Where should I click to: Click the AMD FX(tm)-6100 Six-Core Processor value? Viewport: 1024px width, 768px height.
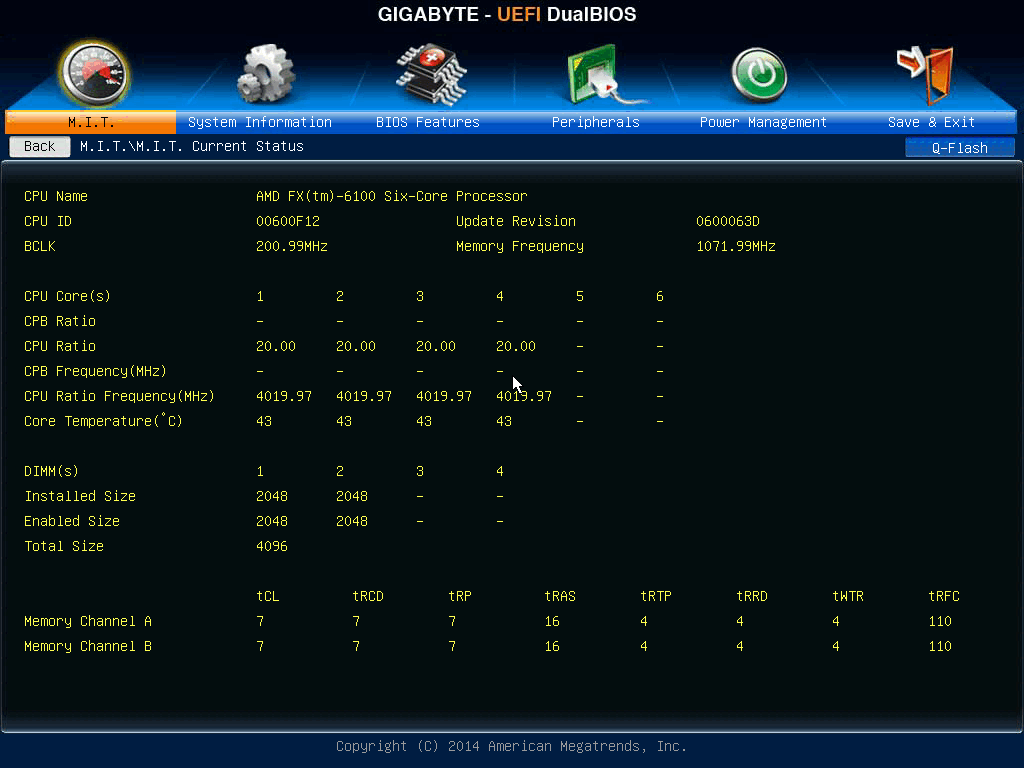click(392, 196)
